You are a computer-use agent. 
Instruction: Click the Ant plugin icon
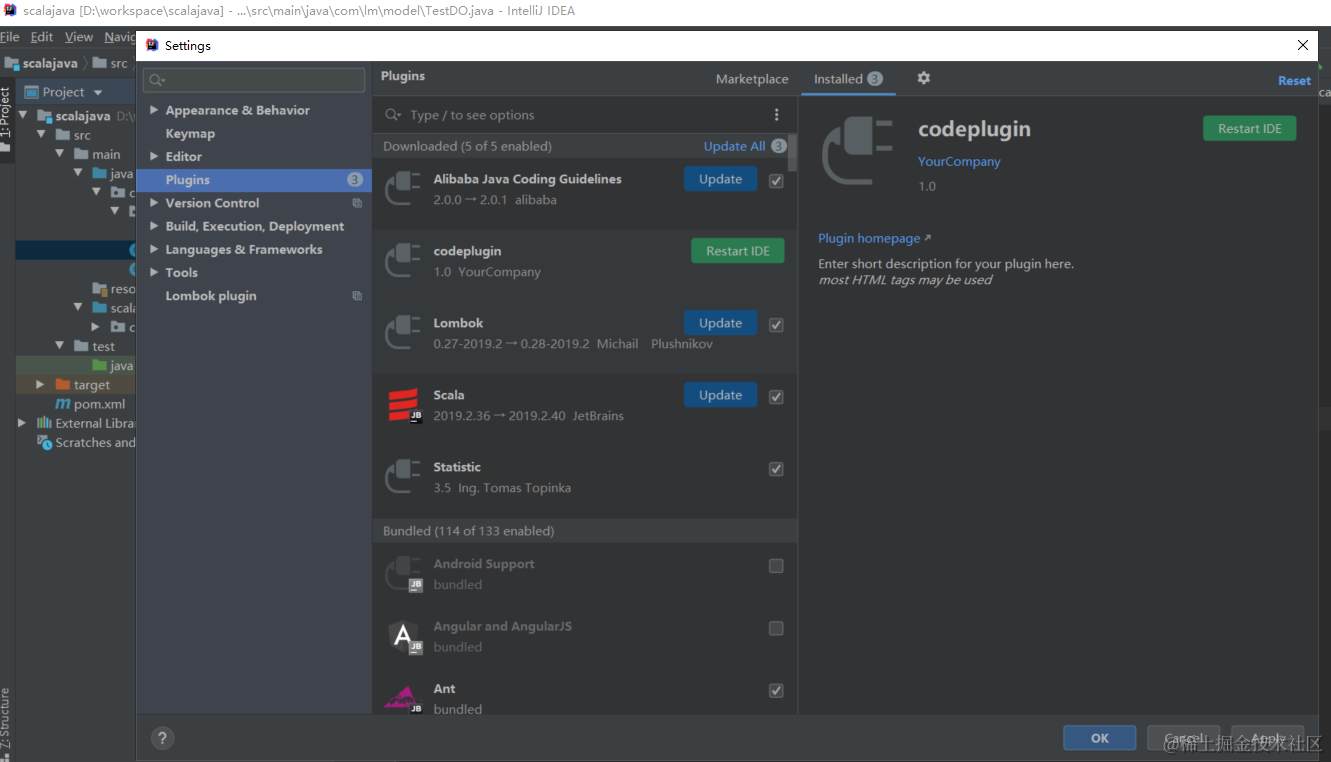click(x=403, y=699)
